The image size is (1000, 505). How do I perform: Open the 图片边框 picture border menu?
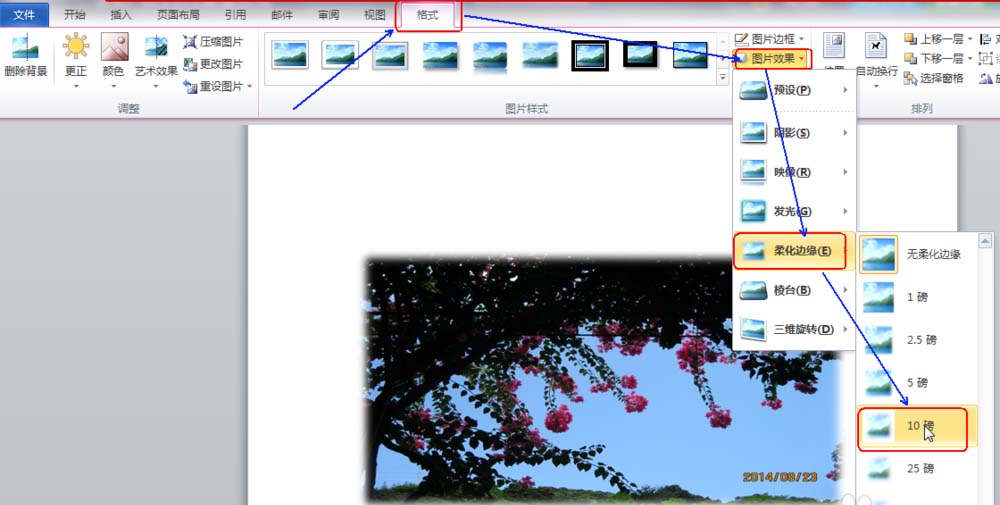coord(768,40)
